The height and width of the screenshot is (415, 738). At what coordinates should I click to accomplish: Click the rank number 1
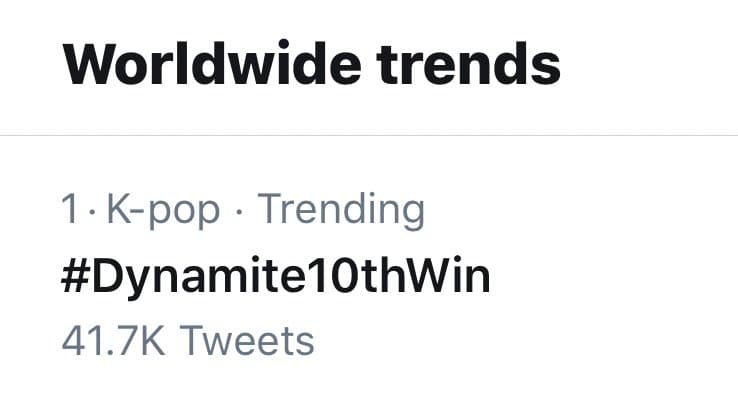tap(68, 210)
